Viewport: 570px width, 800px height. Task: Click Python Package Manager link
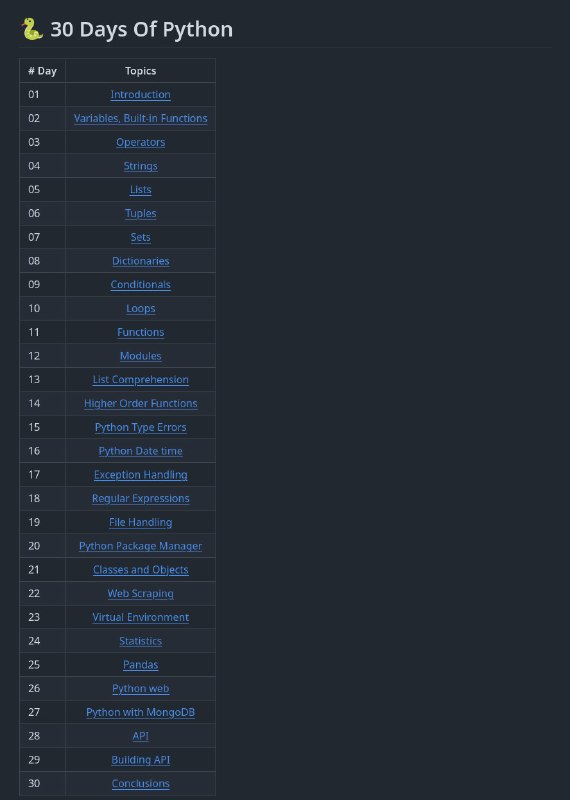[x=140, y=546]
